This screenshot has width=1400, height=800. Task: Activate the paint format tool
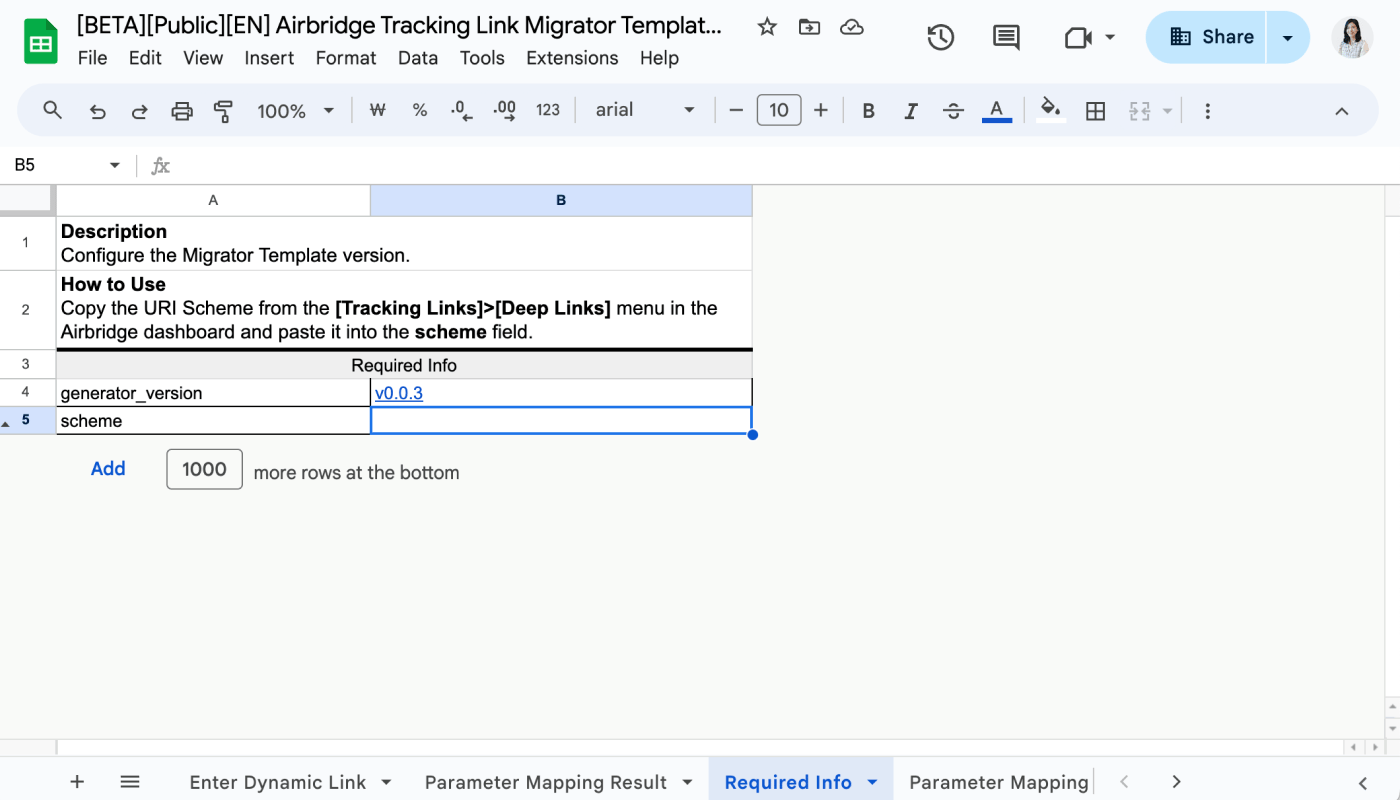(x=224, y=111)
